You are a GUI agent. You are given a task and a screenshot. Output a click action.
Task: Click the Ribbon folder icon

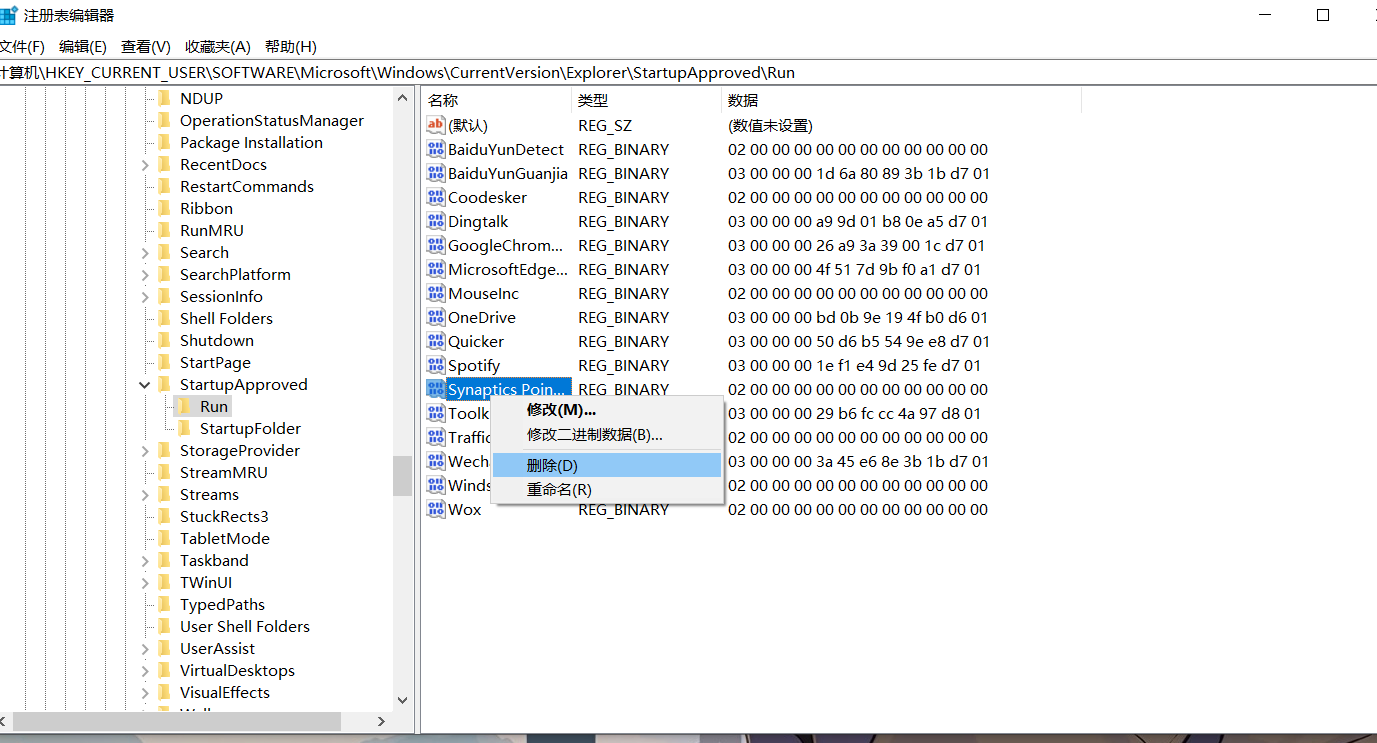[164, 208]
